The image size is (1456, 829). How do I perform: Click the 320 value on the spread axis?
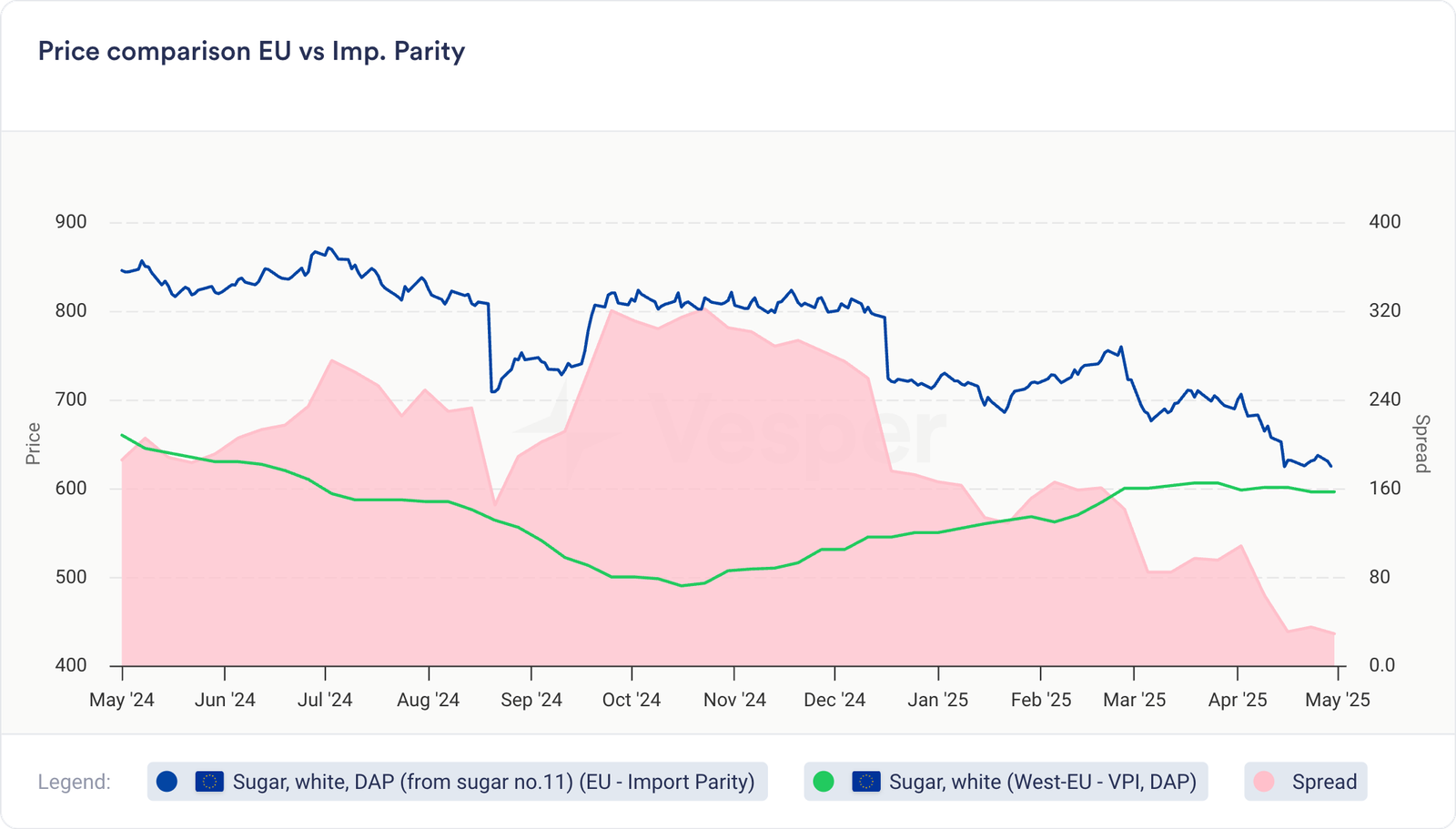coord(1384,310)
